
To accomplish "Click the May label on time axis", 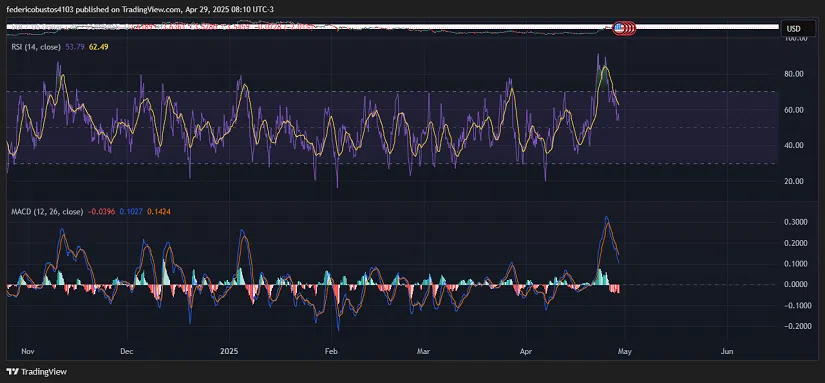I will [x=625, y=350].
